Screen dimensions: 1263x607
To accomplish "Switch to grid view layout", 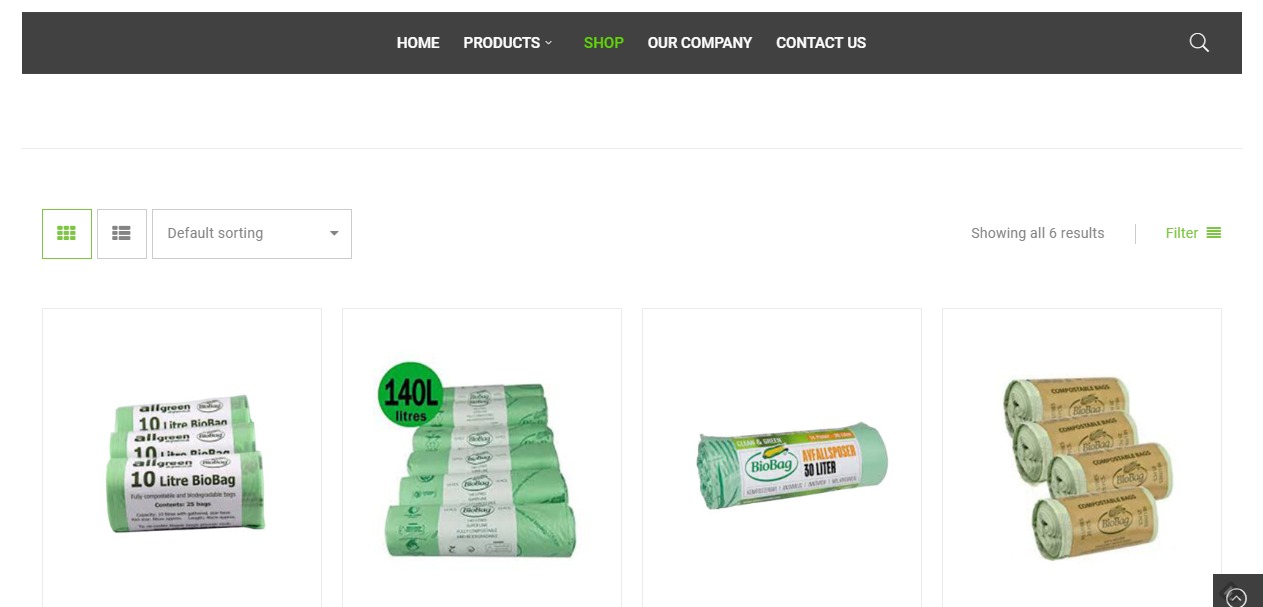I will tap(67, 234).
